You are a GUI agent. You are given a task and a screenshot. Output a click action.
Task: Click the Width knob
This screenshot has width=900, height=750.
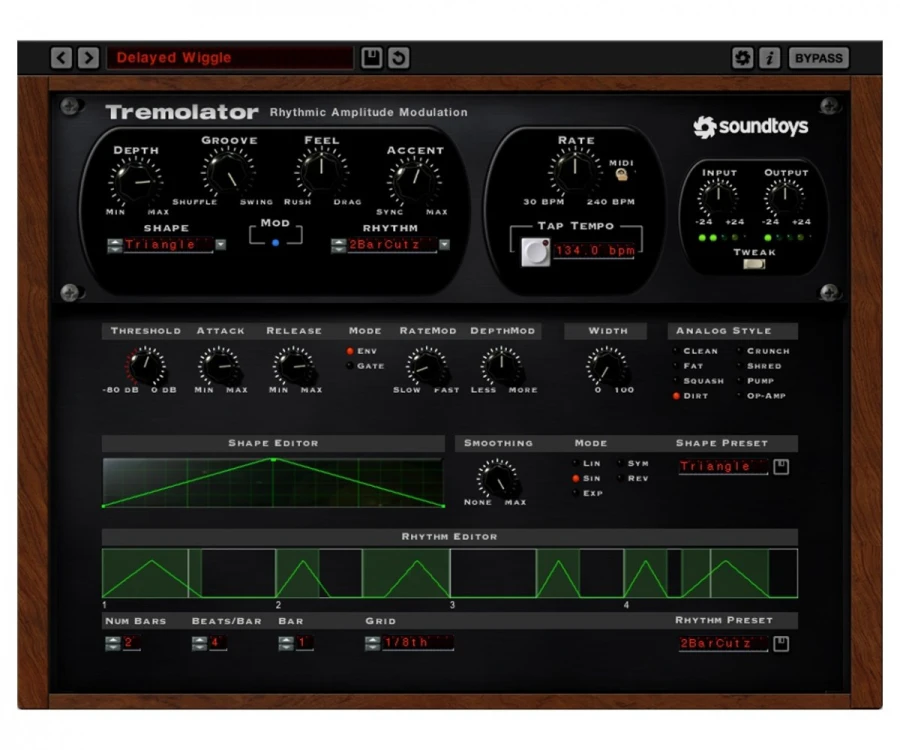click(x=606, y=366)
